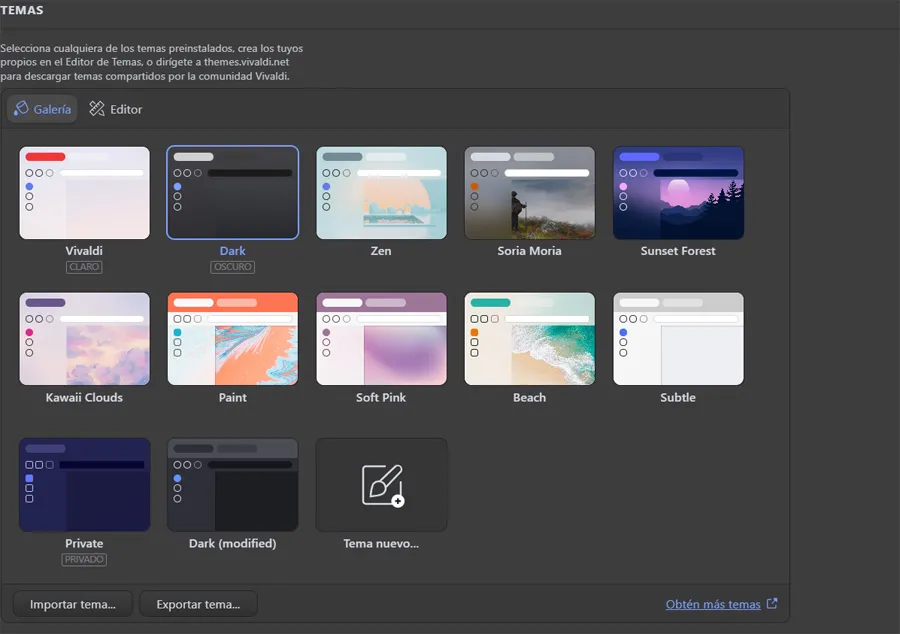This screenshot has width=900, height=634.
Task: Choose the Paint theme thumbnail
Action: pyautogui.click(x=232, y=339)
